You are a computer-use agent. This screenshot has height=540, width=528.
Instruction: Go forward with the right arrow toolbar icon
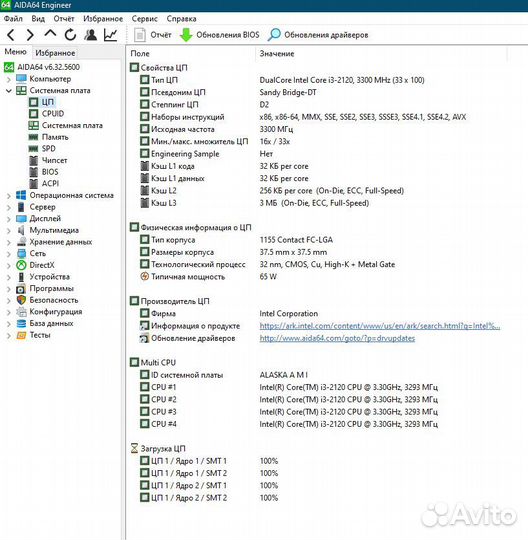(30, 35)
